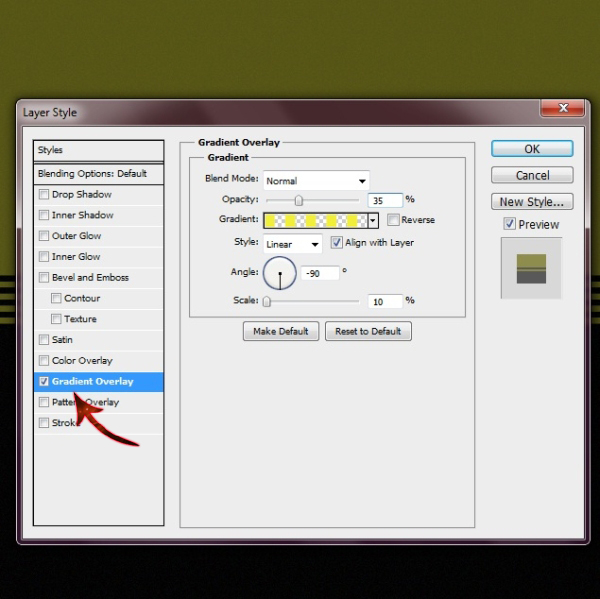Image resolution: width=600 pixels, height=599 pixels.
Task: Click the Scale slider handle
Action: tap(267, 301)
